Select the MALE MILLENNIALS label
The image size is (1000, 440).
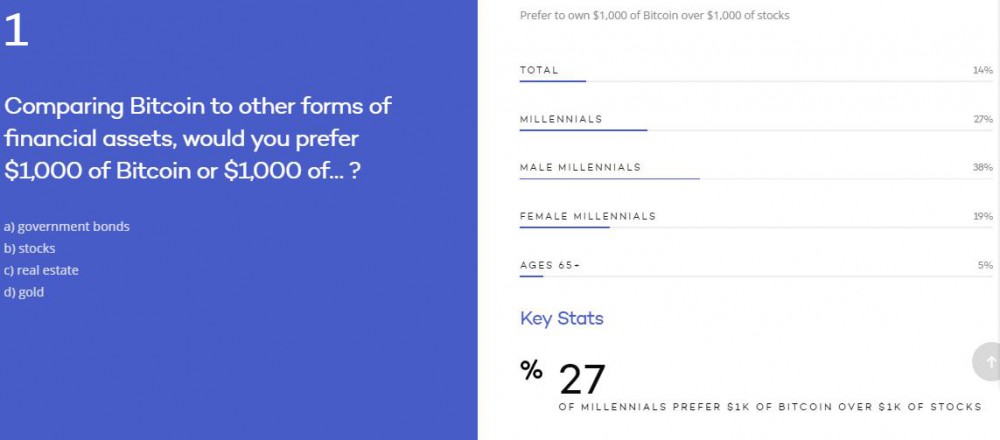tap(580, 167)
